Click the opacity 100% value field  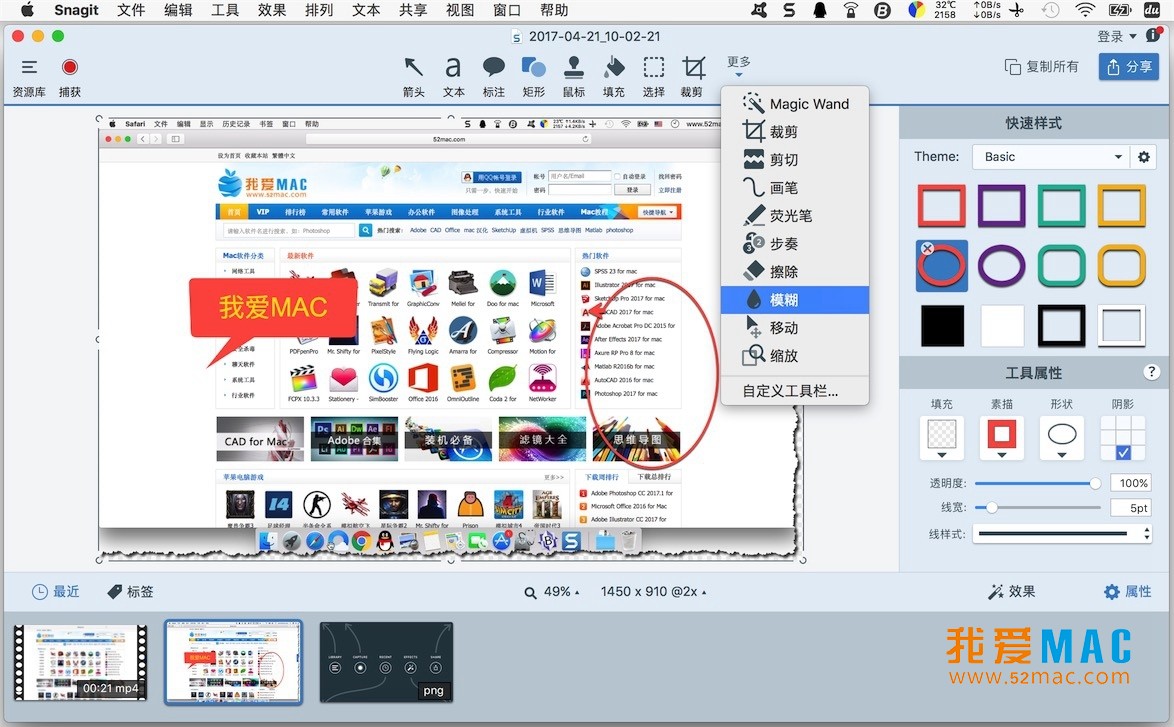tap(1133, 484)
